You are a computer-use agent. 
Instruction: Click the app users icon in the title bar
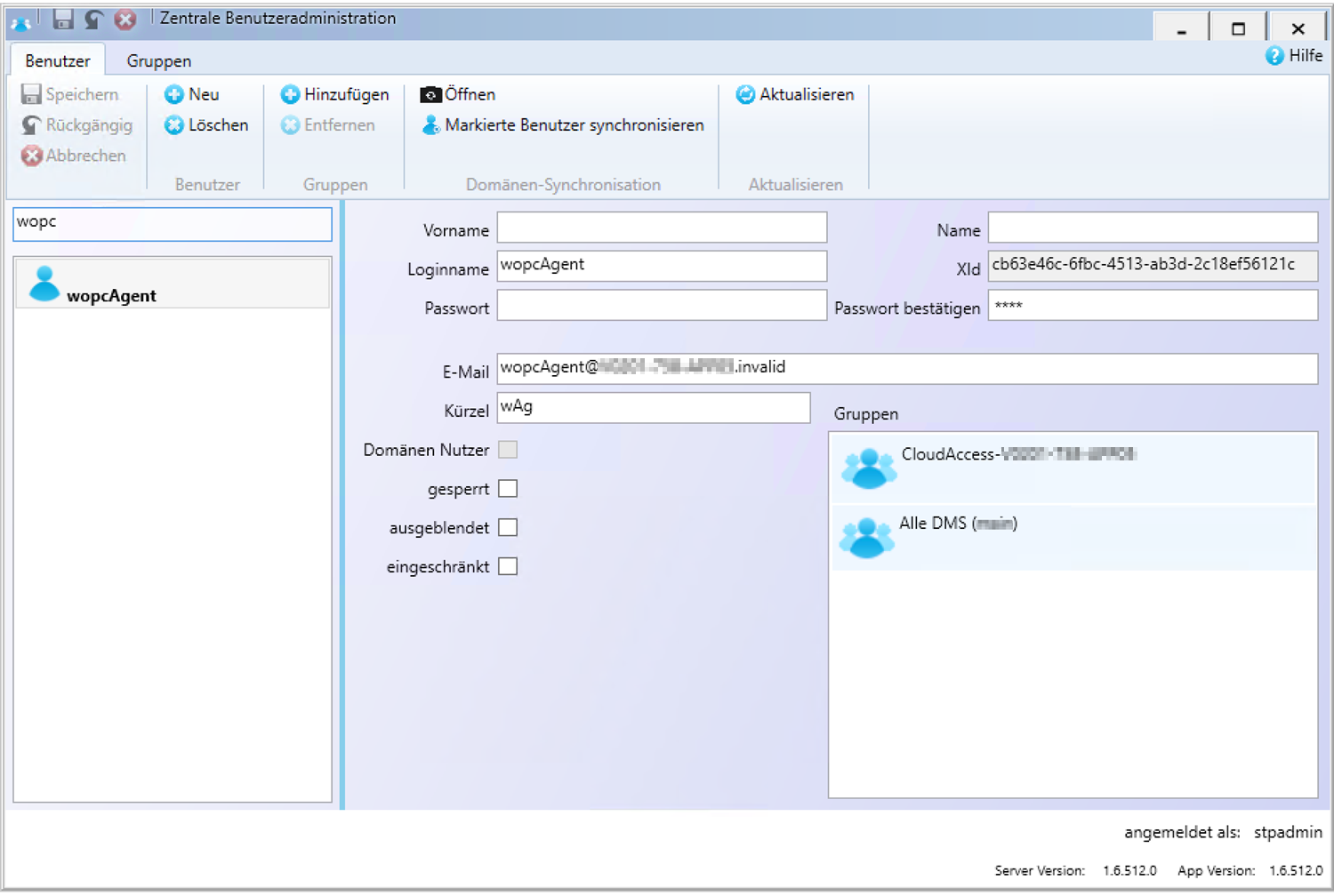coord(20,23)
